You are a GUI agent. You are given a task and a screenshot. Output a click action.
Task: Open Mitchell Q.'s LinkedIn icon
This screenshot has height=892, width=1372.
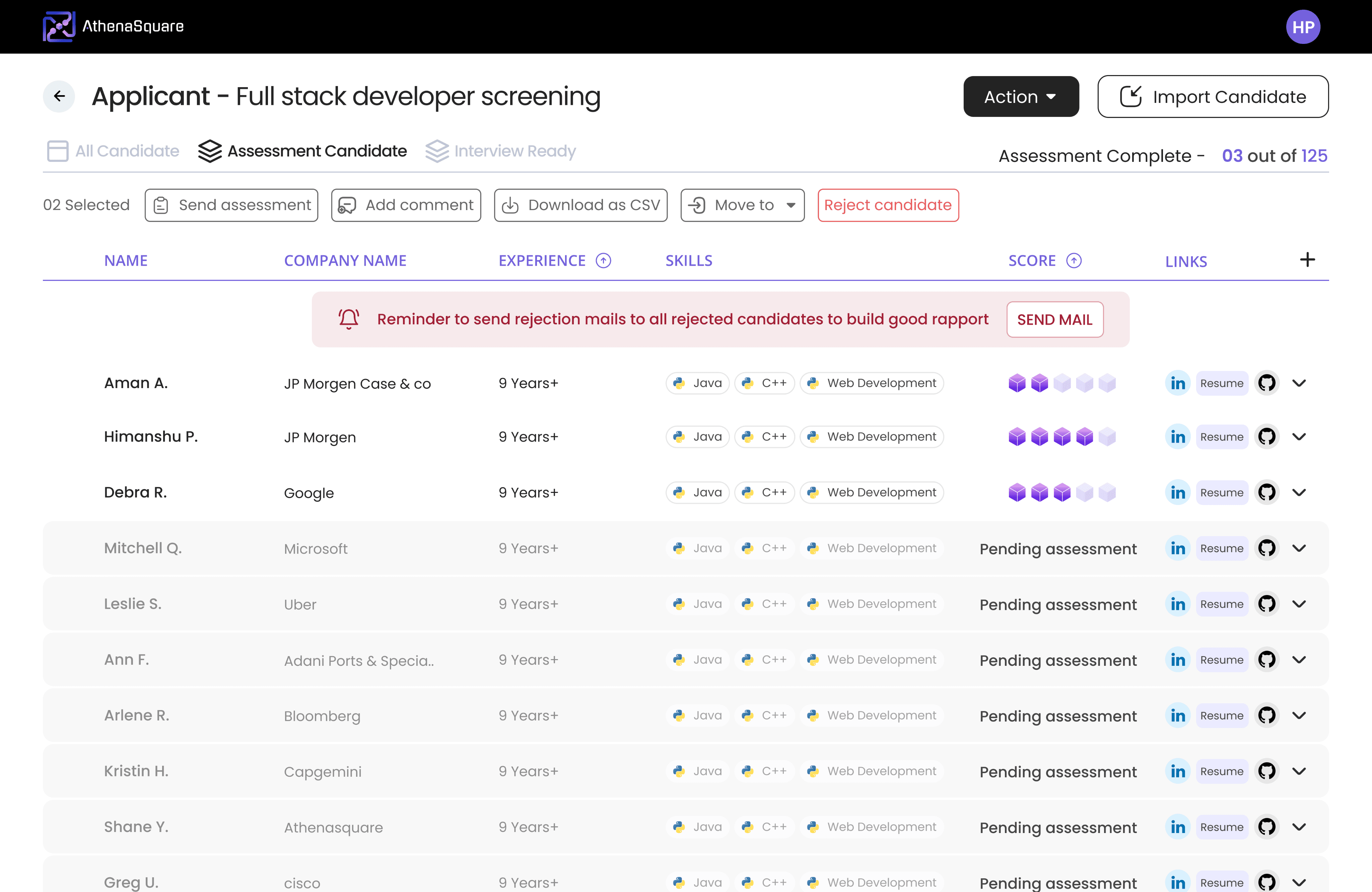(1178, 548)
